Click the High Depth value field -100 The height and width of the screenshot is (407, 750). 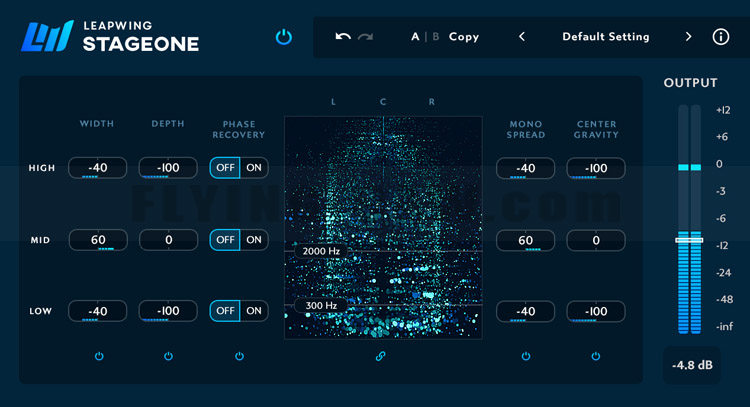[x=168, y=168]
